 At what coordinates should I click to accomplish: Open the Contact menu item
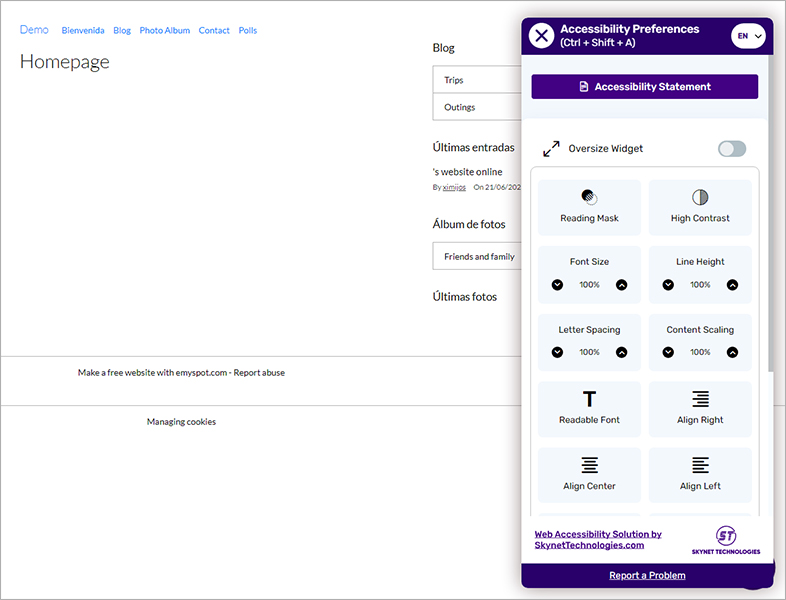pos(214,31)
